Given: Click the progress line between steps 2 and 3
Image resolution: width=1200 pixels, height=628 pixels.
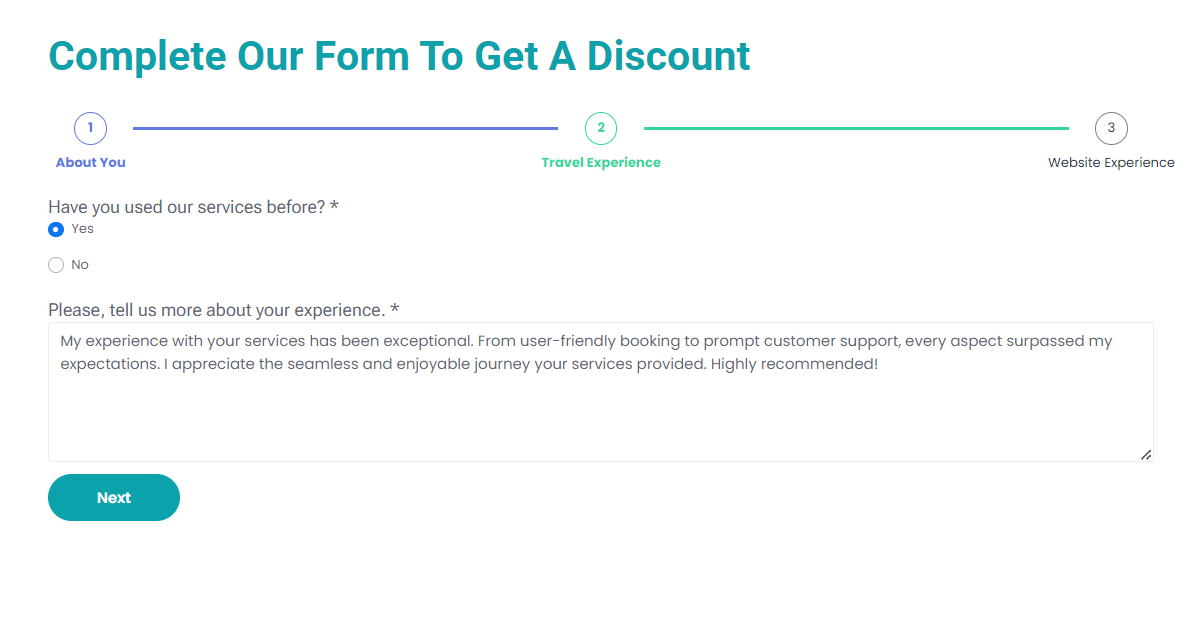Looking at the screenshot, I should pos(855,128).
